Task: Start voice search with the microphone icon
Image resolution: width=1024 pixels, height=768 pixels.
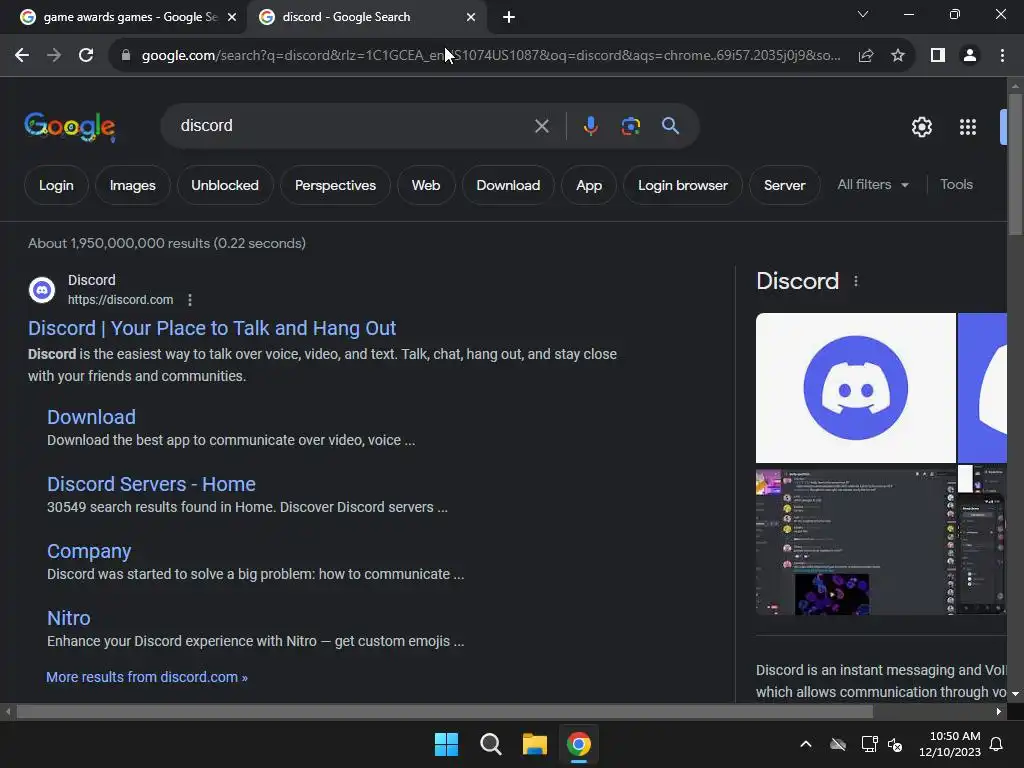Action: [x=590, y=125]
